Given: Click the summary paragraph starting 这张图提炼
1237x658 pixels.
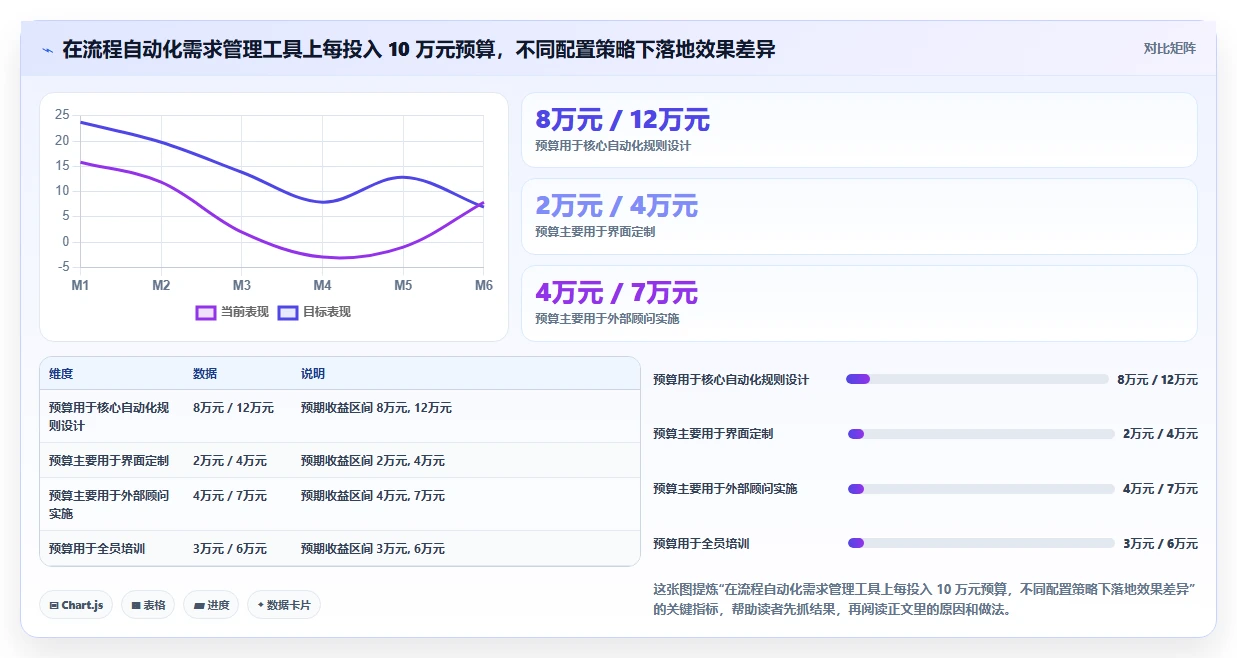Looking at the screenshot, I should pos(925,599).
